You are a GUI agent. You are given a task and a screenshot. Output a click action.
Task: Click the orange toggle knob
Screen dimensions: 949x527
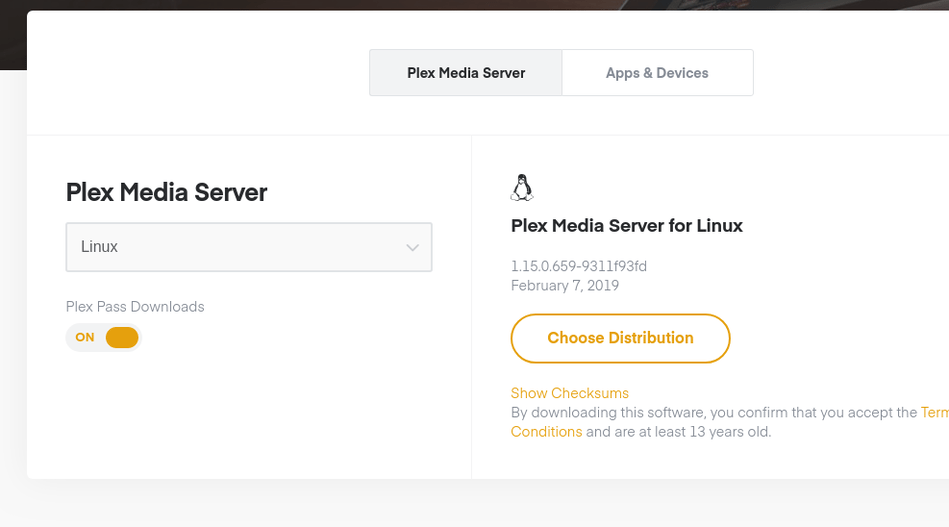coord(121,338)
